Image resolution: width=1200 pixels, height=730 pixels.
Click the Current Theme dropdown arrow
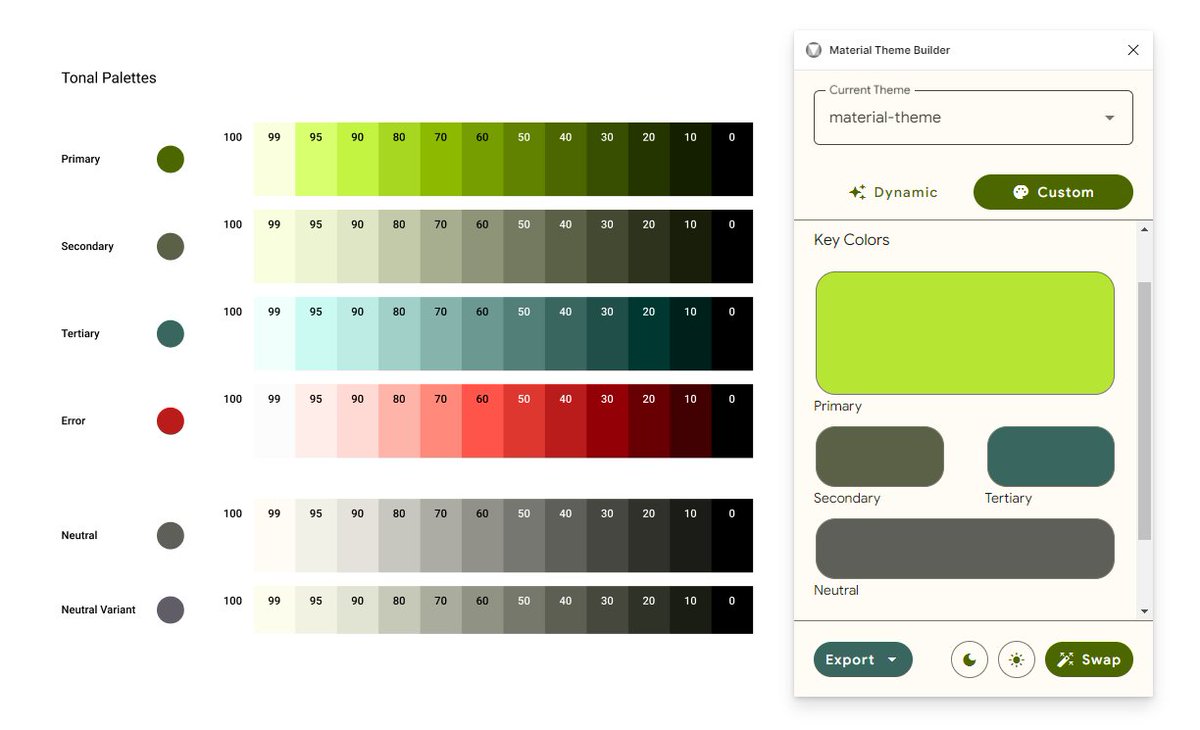coord(1109,118)
